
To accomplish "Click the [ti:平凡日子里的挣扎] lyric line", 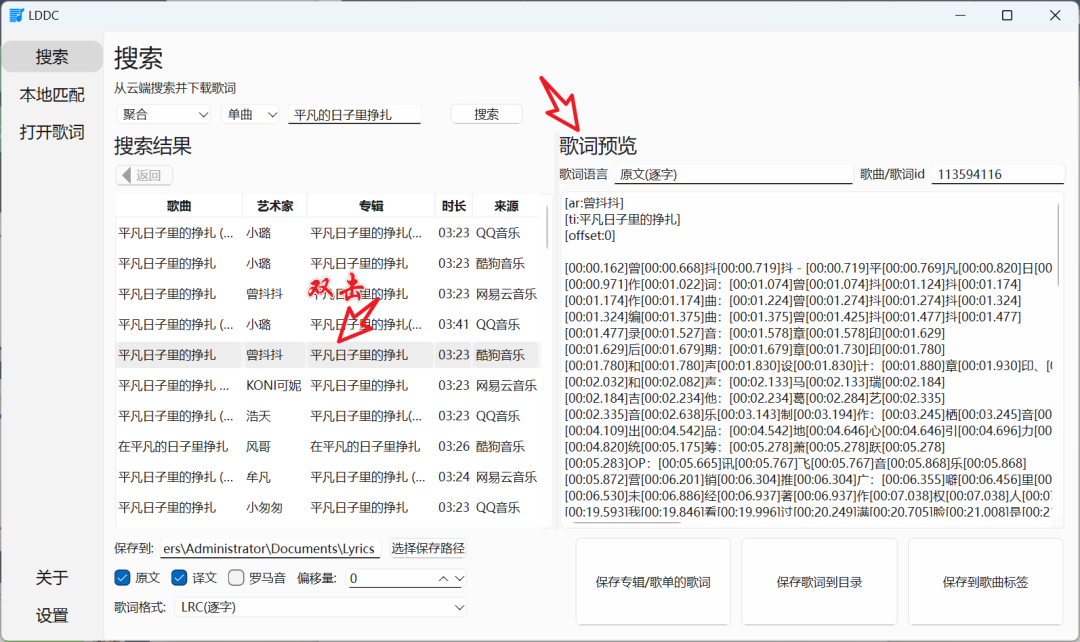I will pos(622,220).
